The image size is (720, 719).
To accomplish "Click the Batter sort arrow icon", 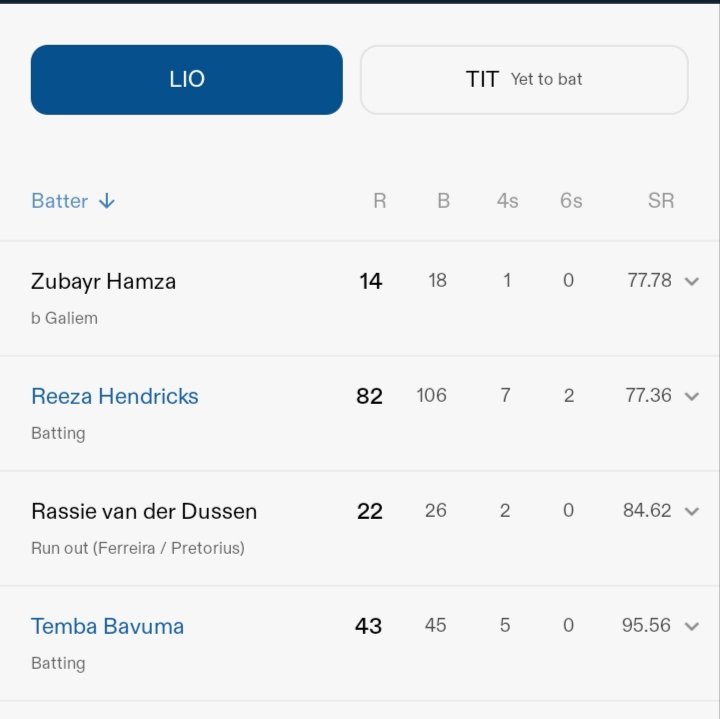I will [x=107, y=201].
